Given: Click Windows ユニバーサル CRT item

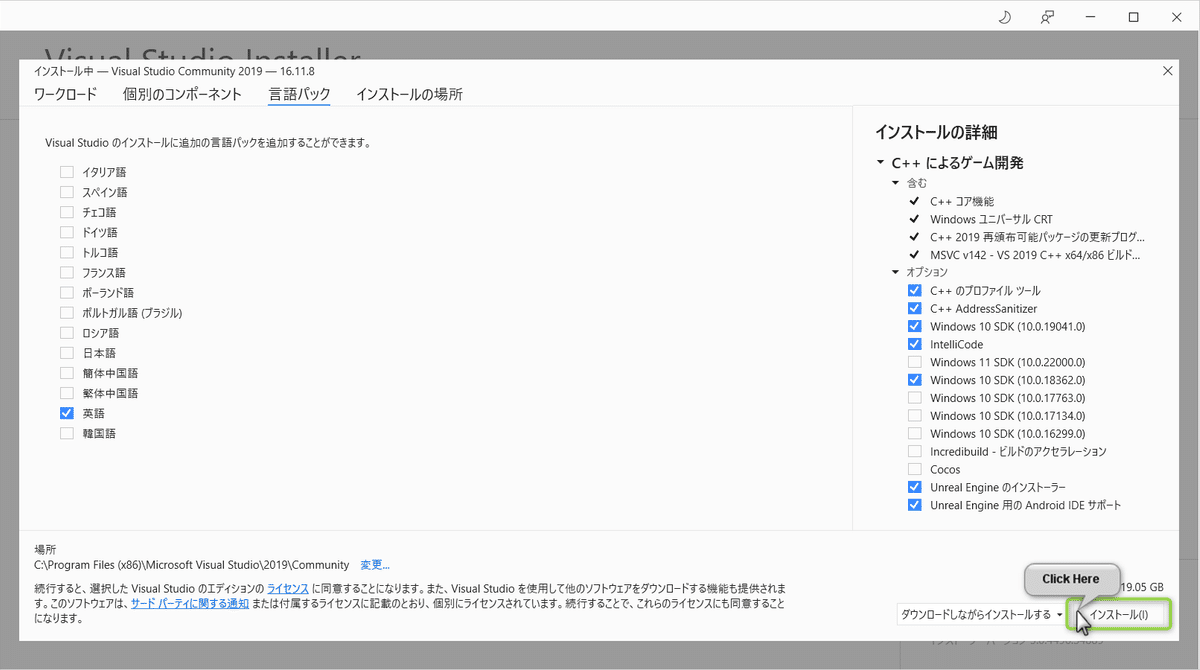Looking at the screenshot, I should (991, 219).
